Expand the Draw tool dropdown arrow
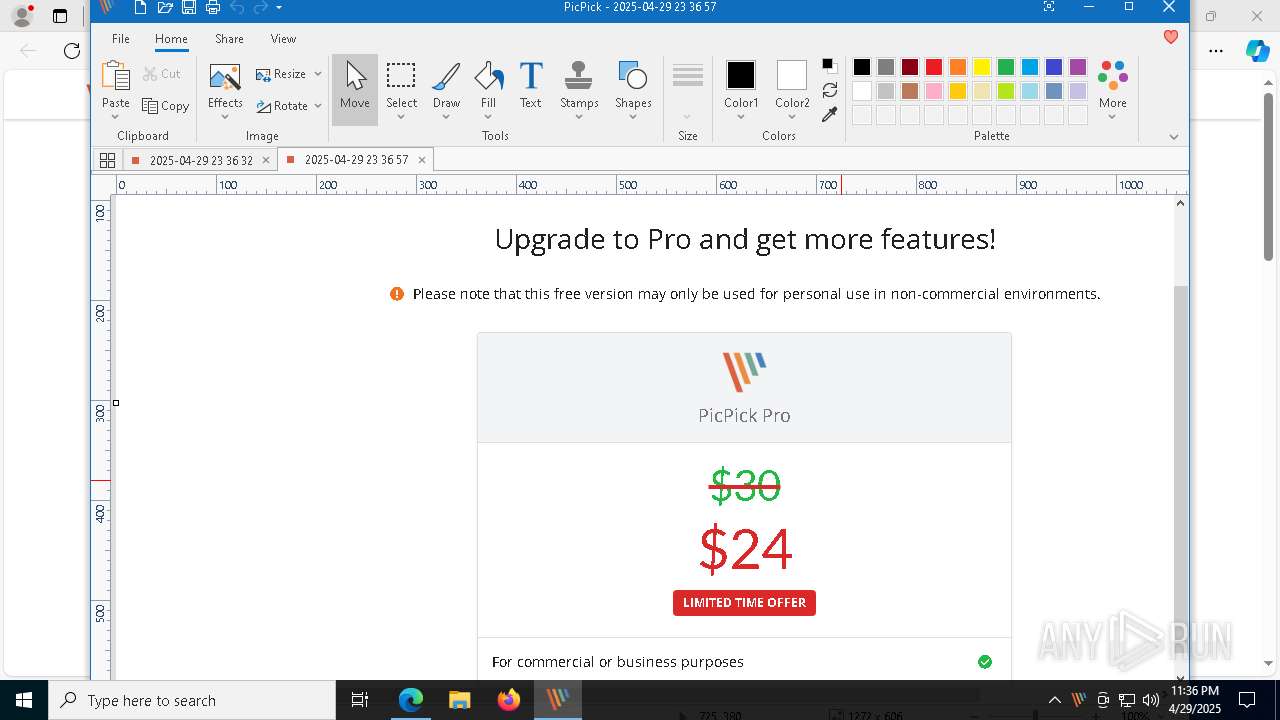 point(446,117)
